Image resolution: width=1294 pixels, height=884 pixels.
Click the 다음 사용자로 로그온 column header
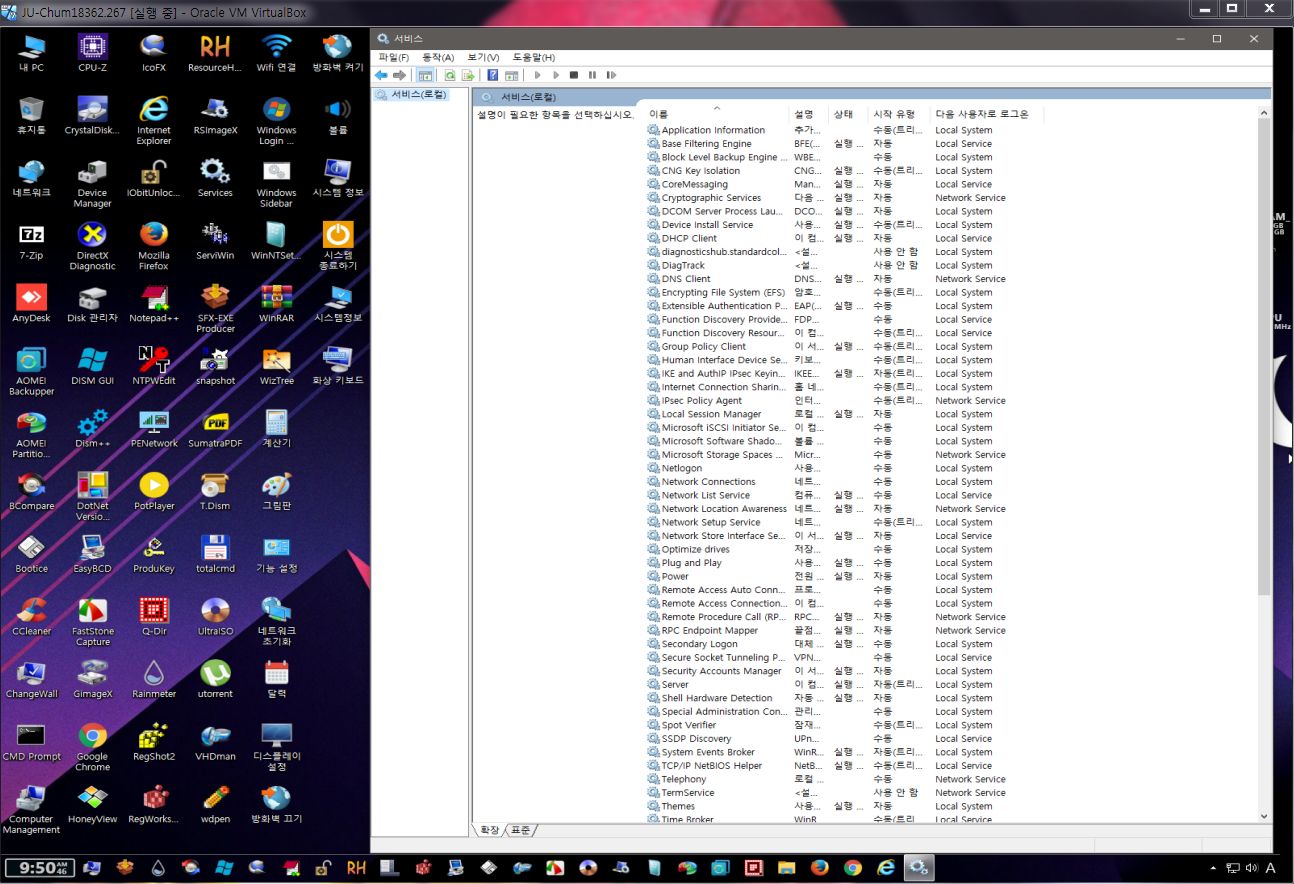coord(987,114)
